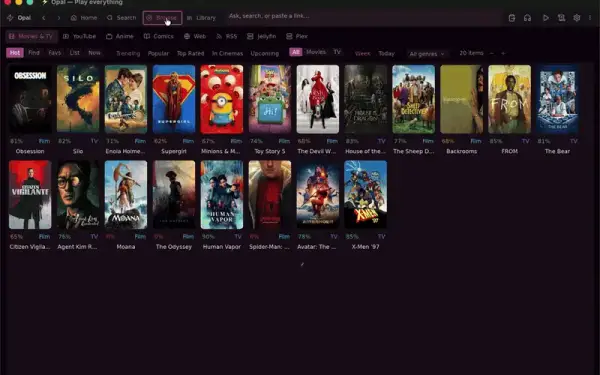Click the 'Backrooms' title text
The image size is (600, 375).
tap(461, 151)
